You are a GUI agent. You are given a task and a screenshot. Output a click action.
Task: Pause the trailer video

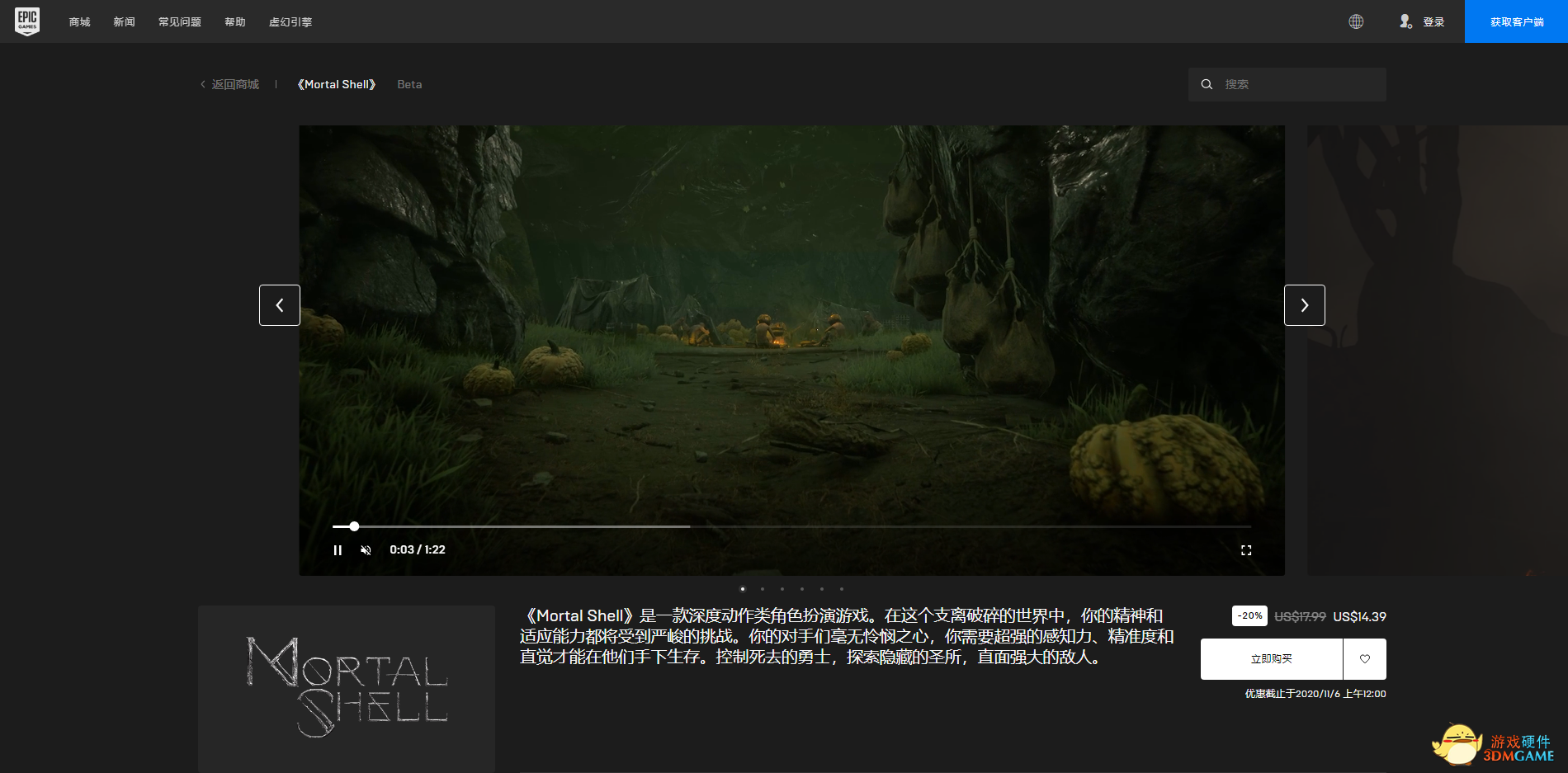338,550
